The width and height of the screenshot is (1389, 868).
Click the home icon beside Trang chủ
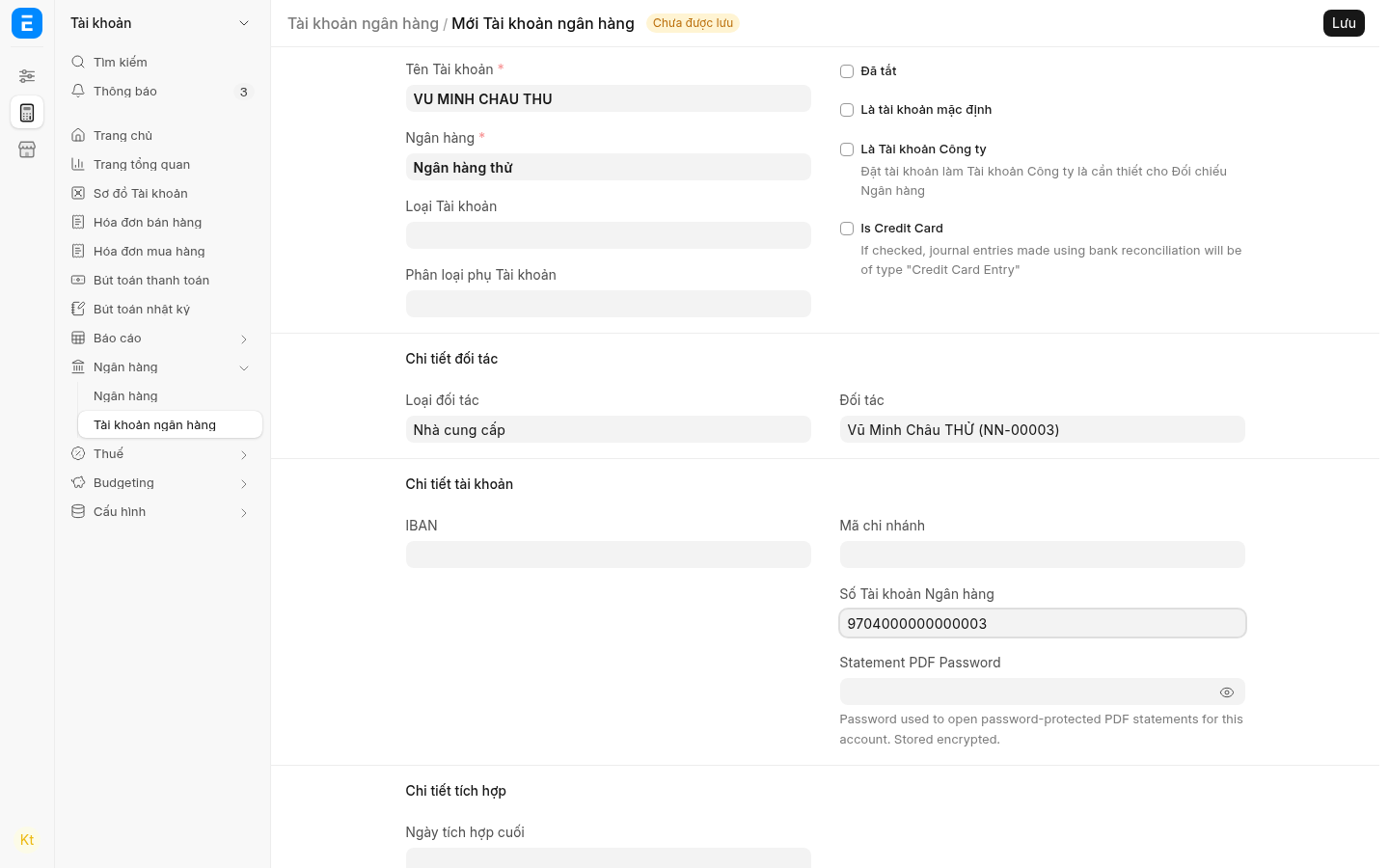click(78, 135)
